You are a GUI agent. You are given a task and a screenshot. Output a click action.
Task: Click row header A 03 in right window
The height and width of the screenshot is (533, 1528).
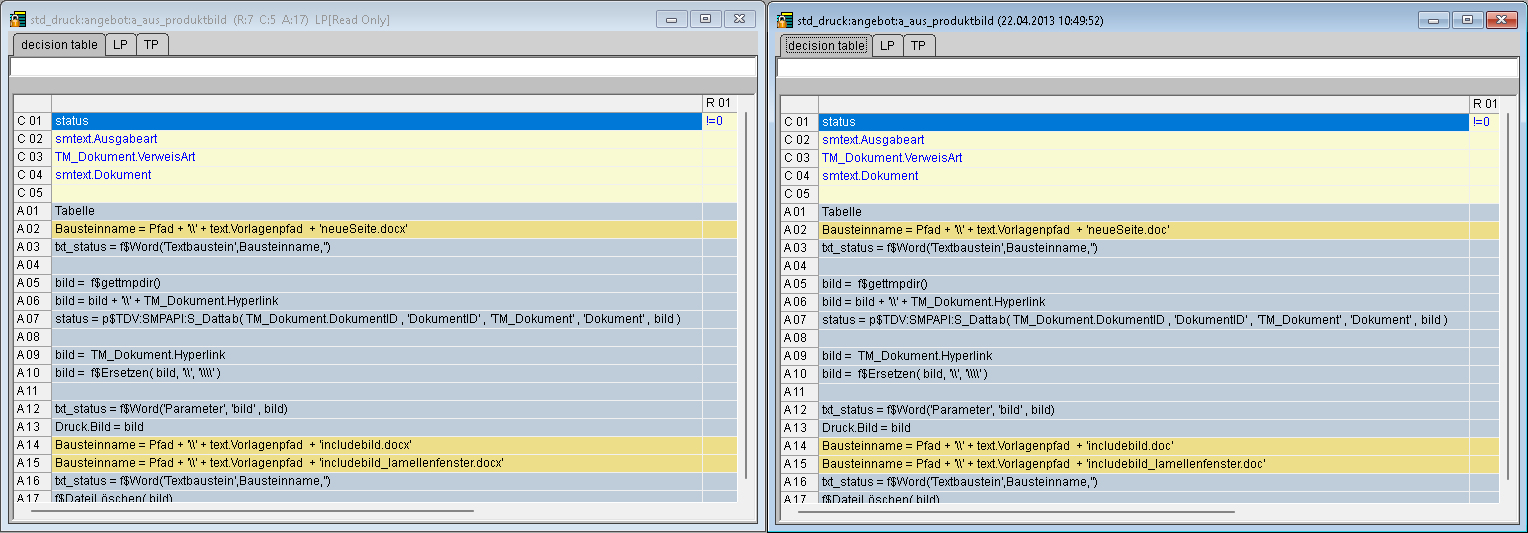[x=799, y=248]
